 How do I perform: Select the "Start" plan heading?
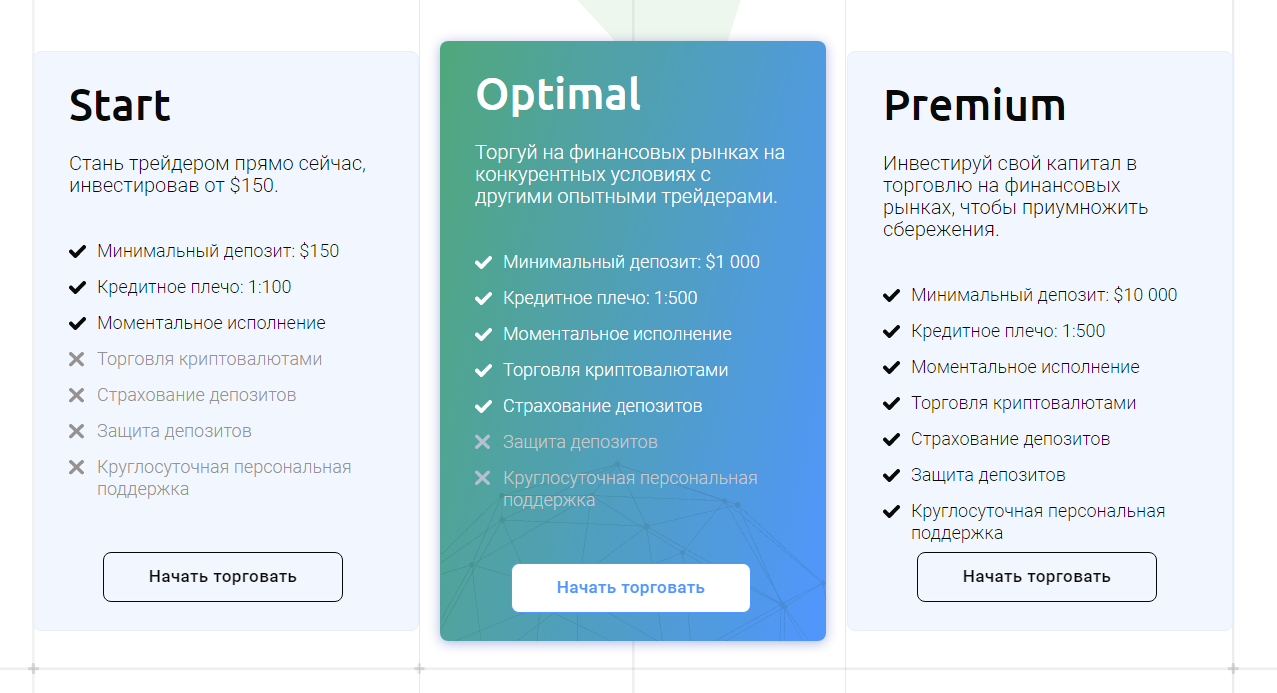pyautogui.click(x=120, y=105)
